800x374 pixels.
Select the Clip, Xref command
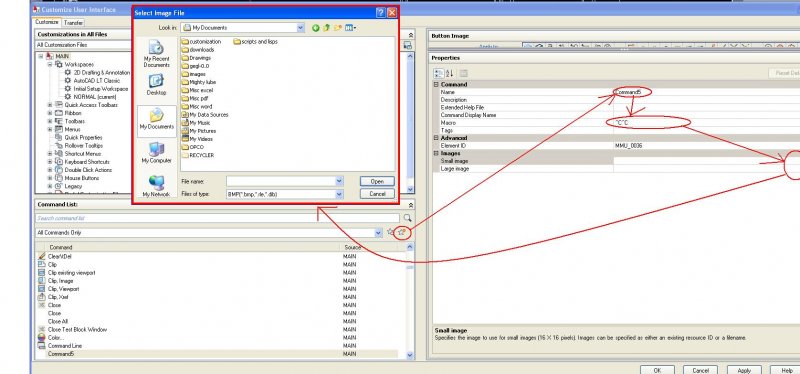(58, 297)
